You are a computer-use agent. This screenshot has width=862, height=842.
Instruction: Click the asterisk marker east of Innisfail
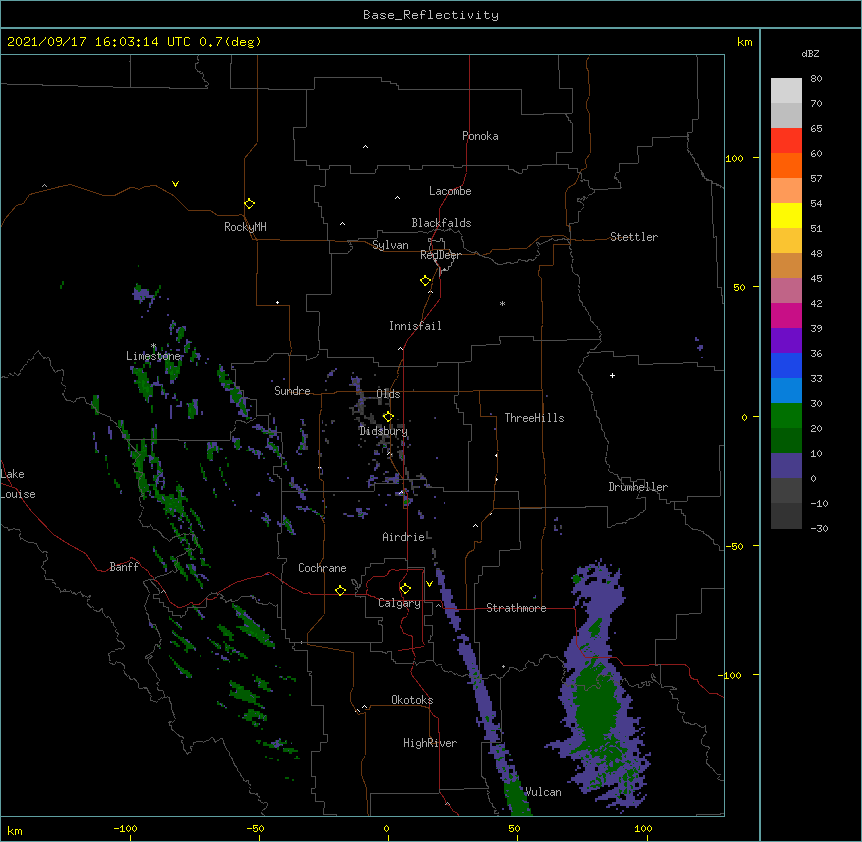coord(502,303)
